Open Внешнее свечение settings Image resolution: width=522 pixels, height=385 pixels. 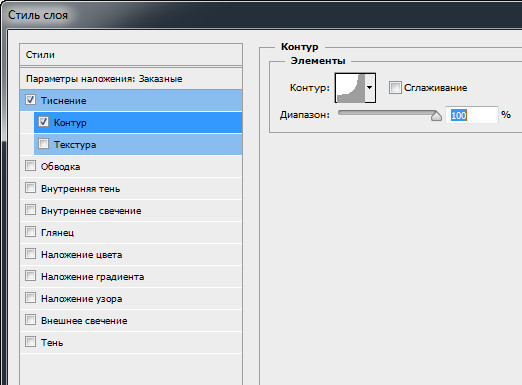point(131,320)
